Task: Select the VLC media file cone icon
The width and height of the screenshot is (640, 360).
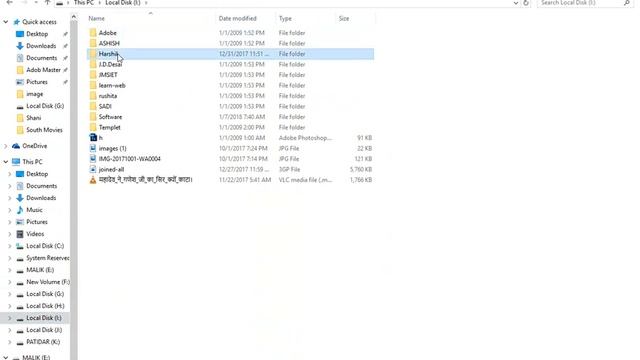Action: coord(93,180)
